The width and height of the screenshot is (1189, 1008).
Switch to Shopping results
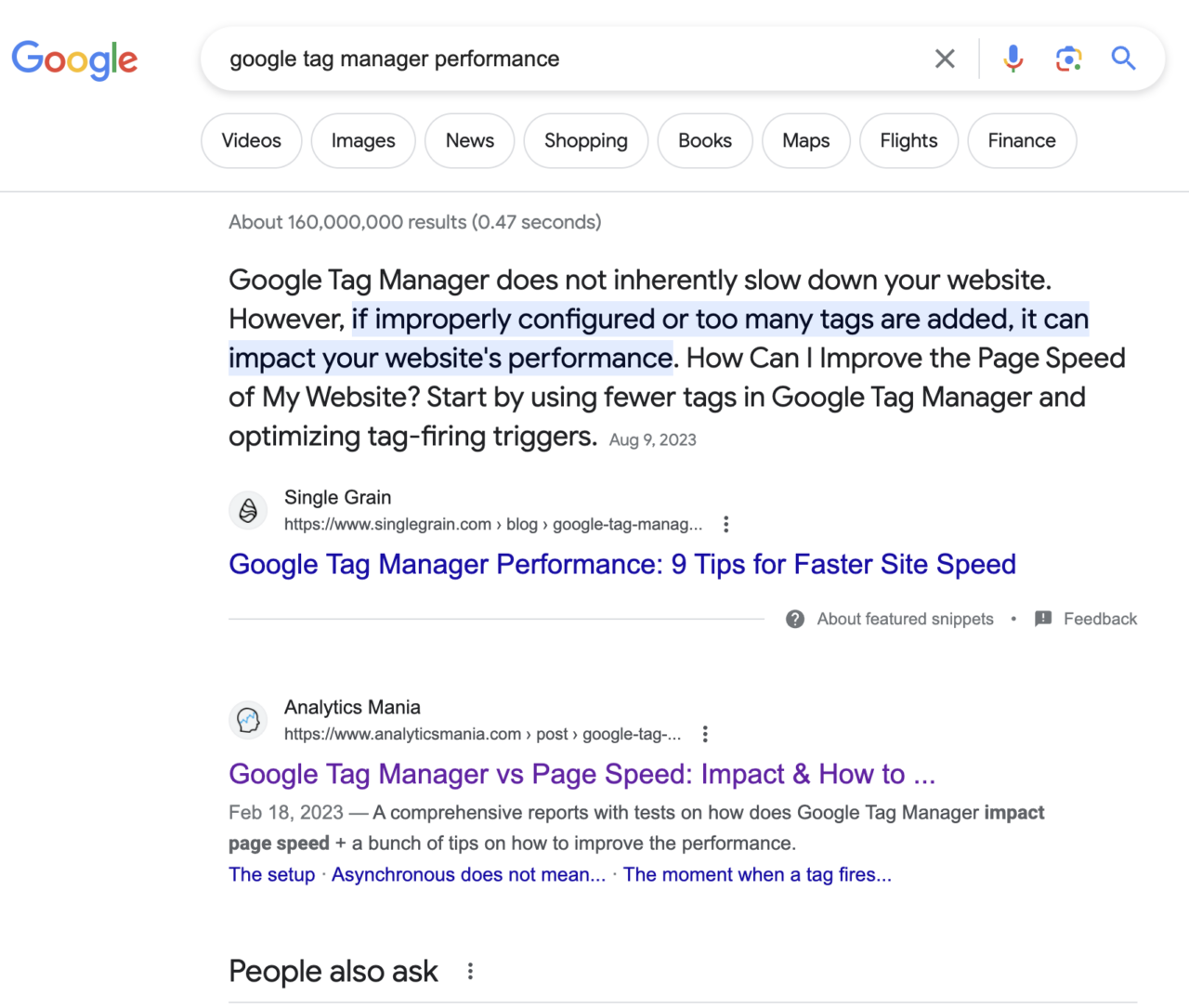click(586, 140)
